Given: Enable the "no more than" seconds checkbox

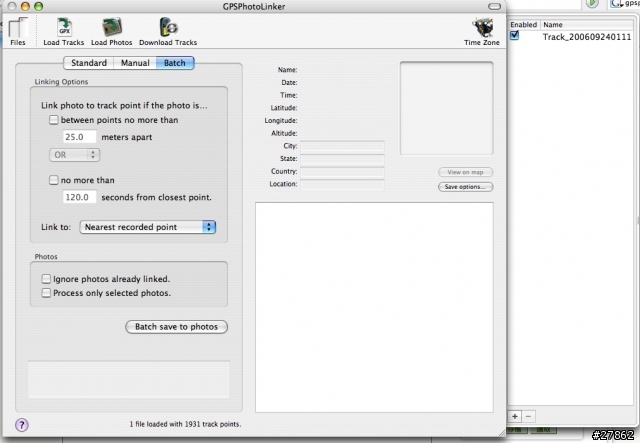Looking at the screenshot, I should click(53, 180).
